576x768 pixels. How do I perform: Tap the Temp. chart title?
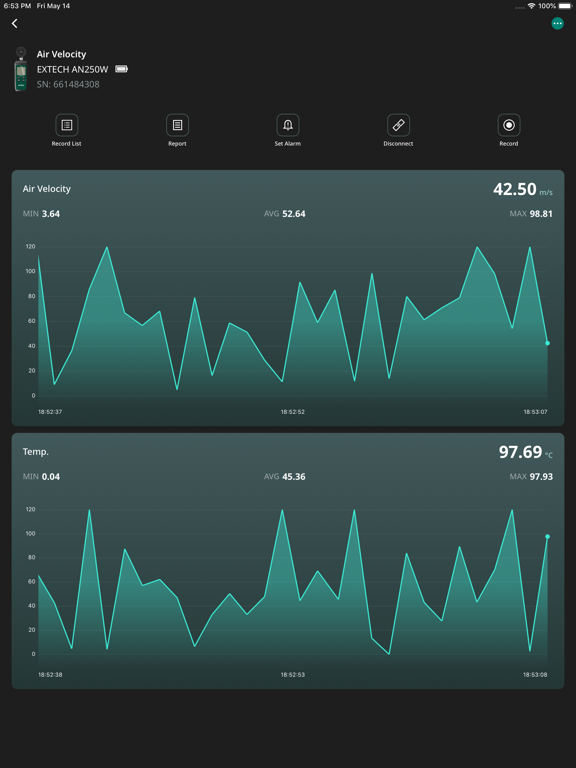[36, 452]
